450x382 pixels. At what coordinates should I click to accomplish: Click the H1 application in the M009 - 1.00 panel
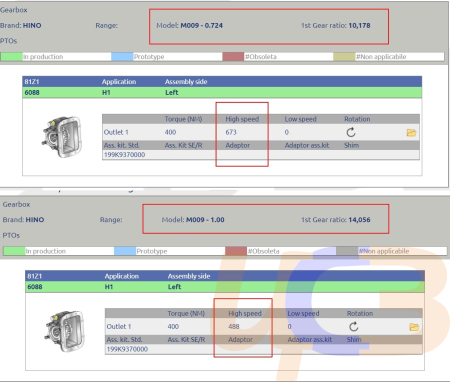pyautogui.click(x=109, y=287)
